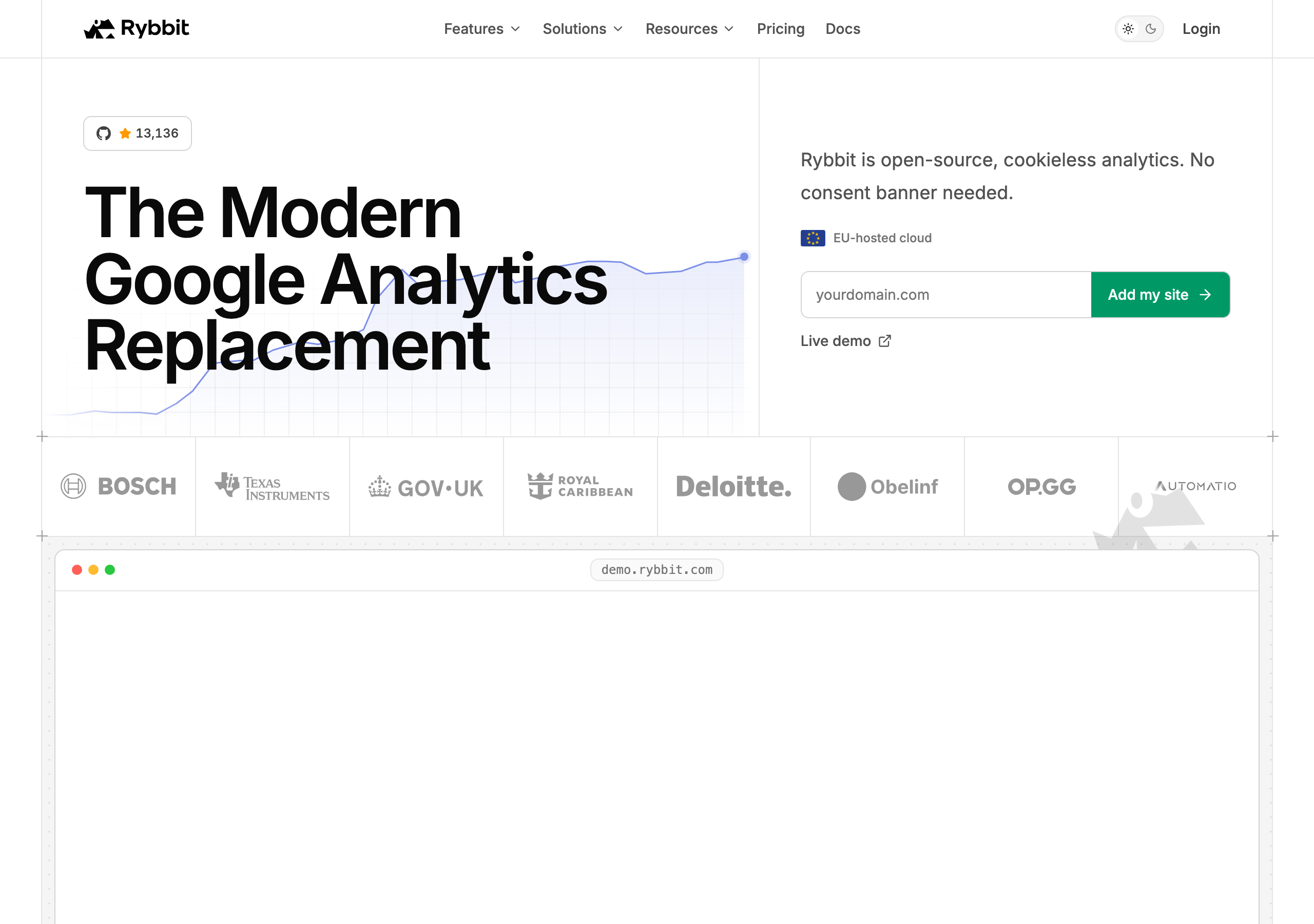Click the Add my site button
This screenshot has width=1314, height=924.
pyautogui.click(x=1160, y=295)
